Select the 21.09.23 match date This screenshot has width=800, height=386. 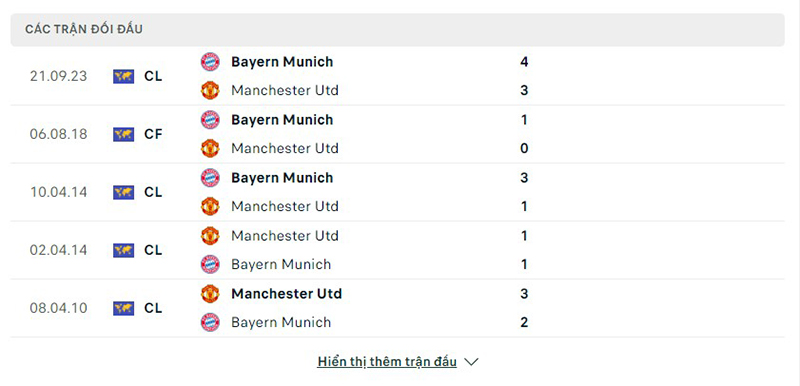coord(58,76)
